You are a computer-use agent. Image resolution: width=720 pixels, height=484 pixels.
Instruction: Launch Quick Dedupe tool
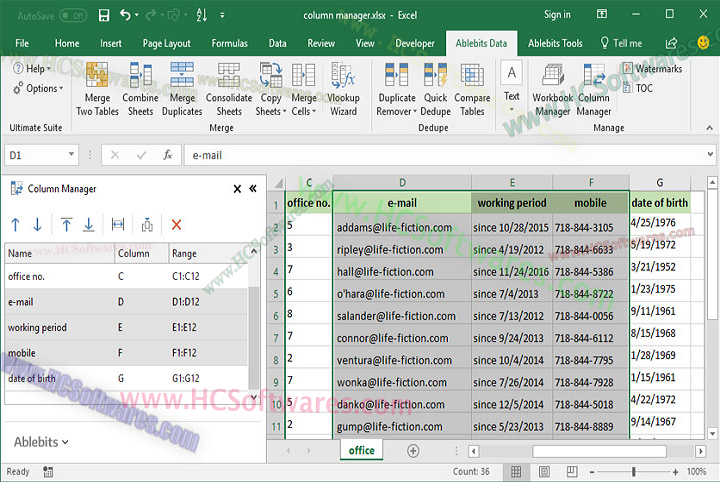435,89
